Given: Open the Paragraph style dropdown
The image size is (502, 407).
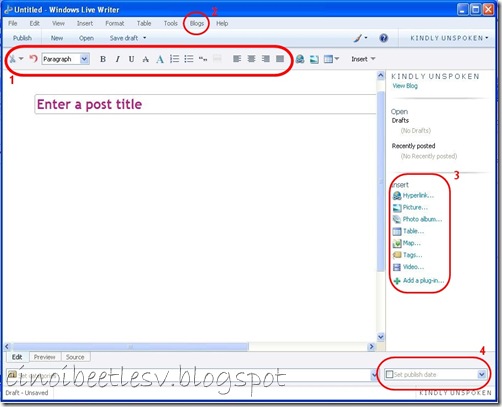Looking at the screenshot, I should 84,59.
